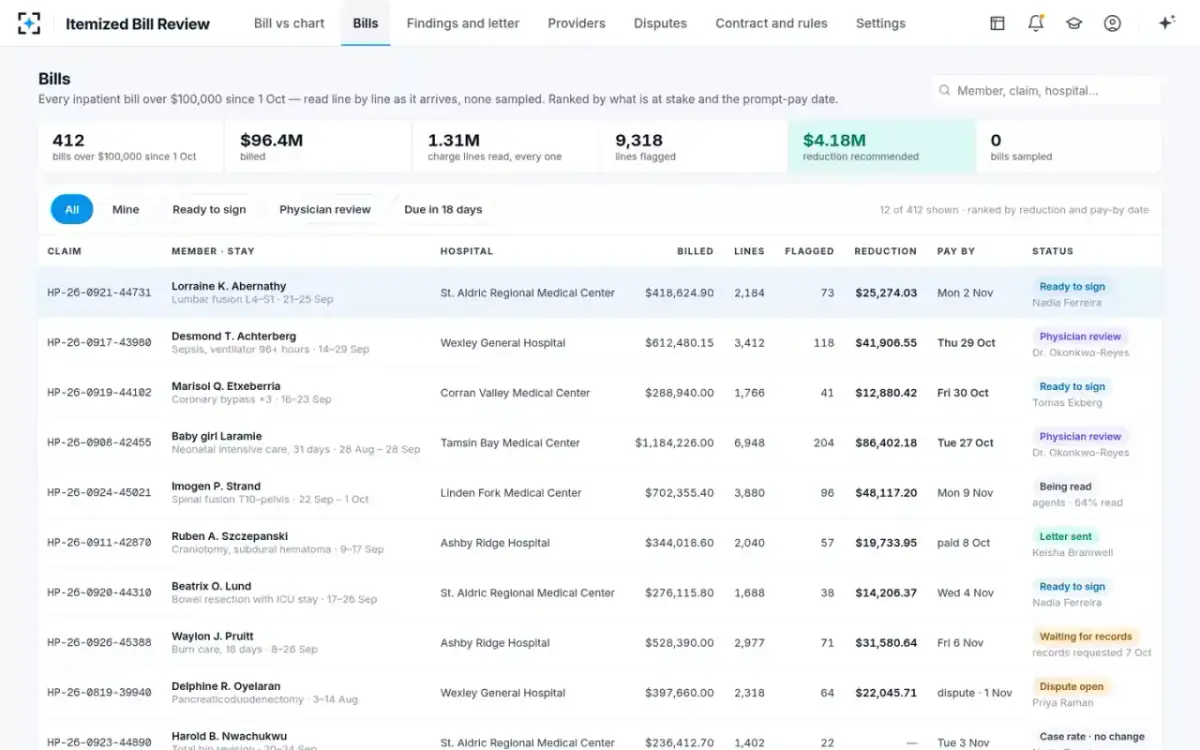
Task: Click Ready to sign badge for Etxeberria
Action: (x=1072, y=386)
